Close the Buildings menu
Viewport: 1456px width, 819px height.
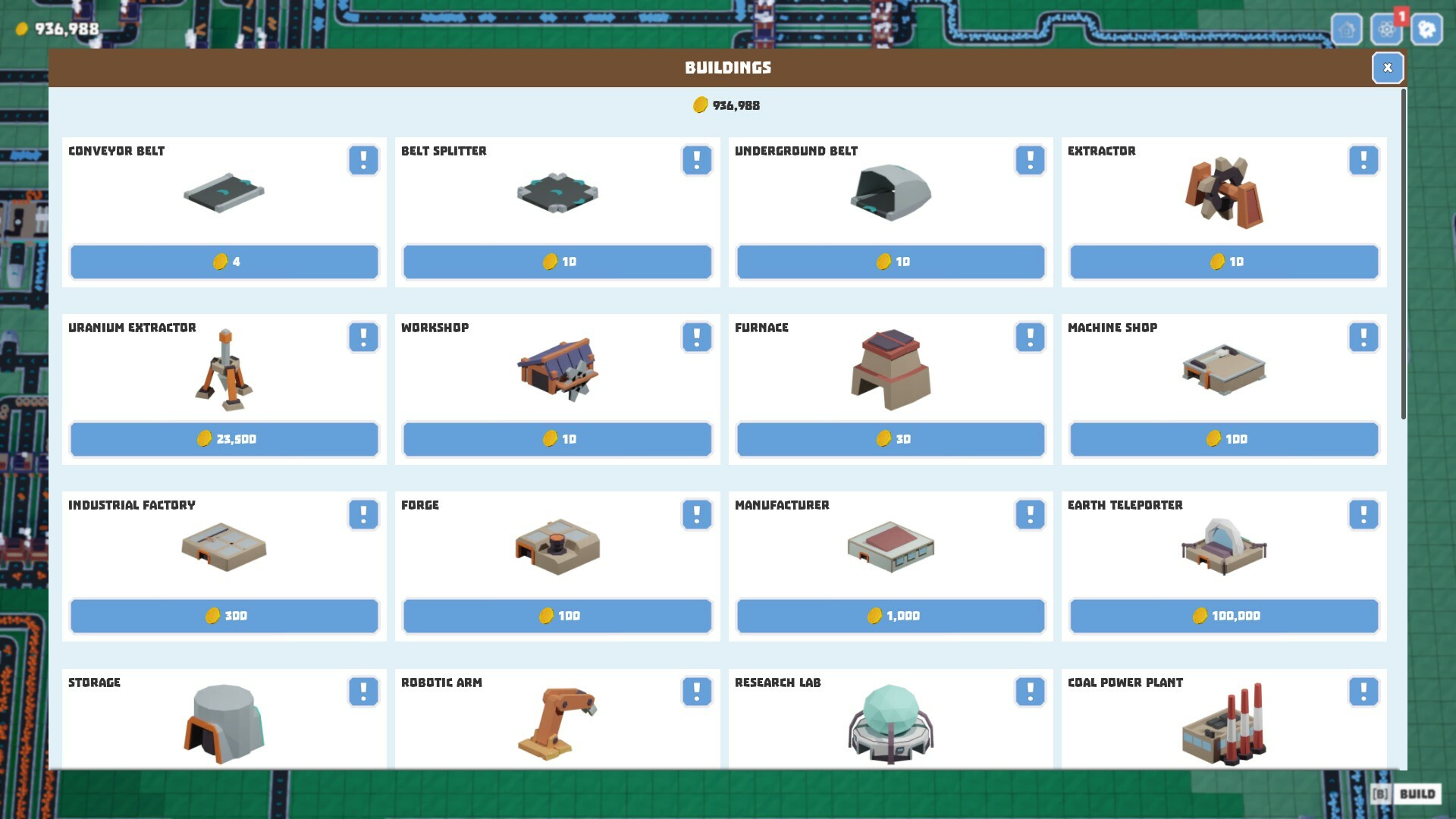tap(1388, 67)
